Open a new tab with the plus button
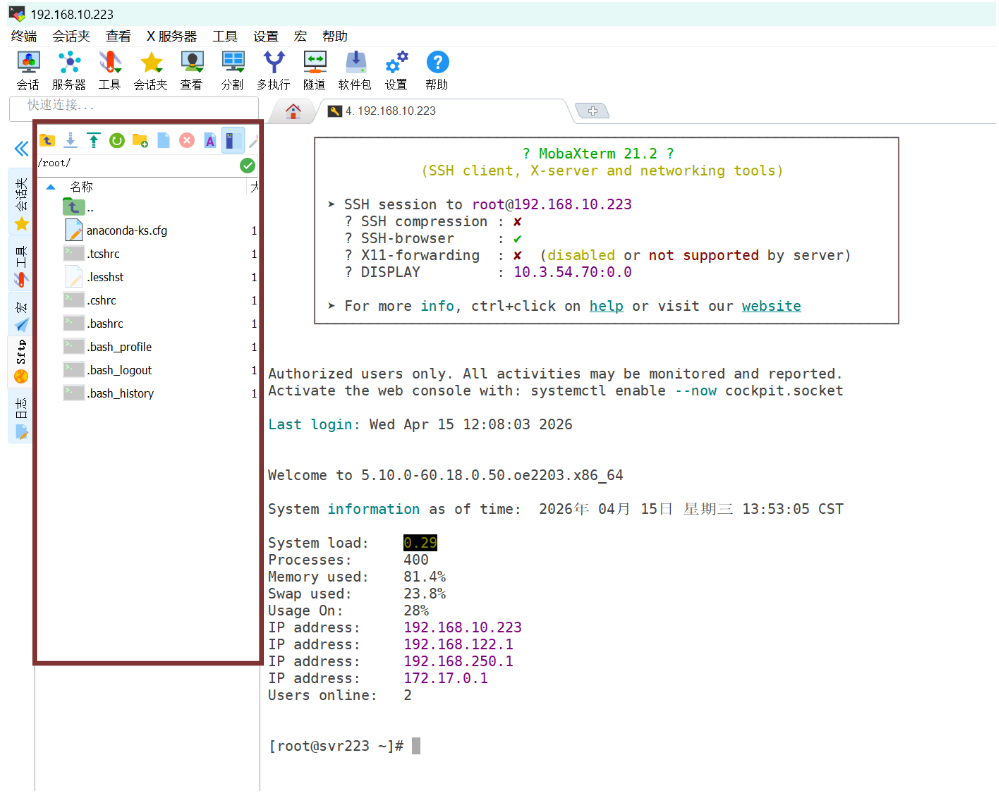The height and width of the screenshot is (809, 999). pos(593,111)
